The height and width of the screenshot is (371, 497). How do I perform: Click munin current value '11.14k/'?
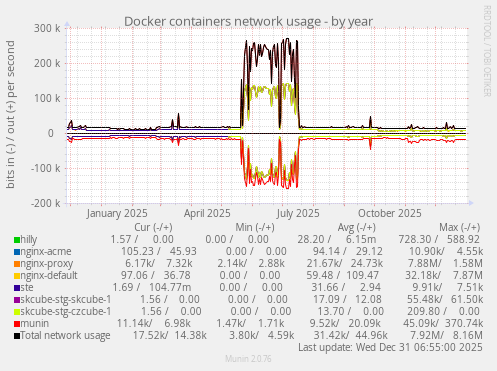coord(135,323)
